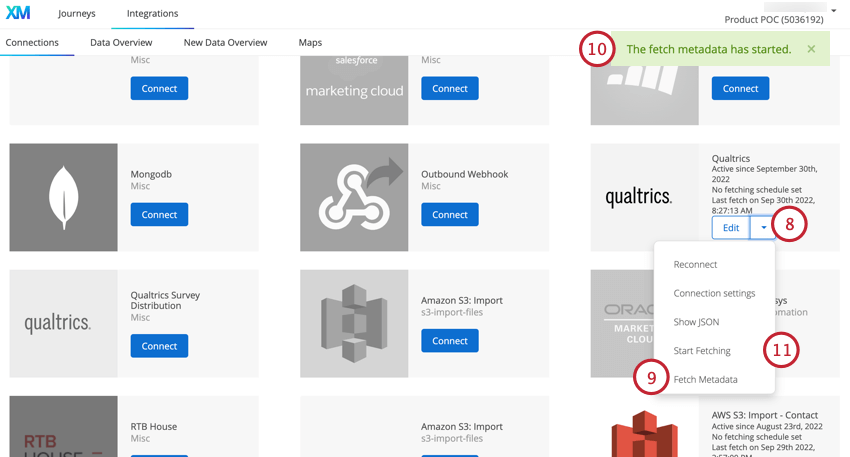850x457 pixels.
Task: Open the Journeys tab
Action: pyautogui.click(x=76, y=14)
